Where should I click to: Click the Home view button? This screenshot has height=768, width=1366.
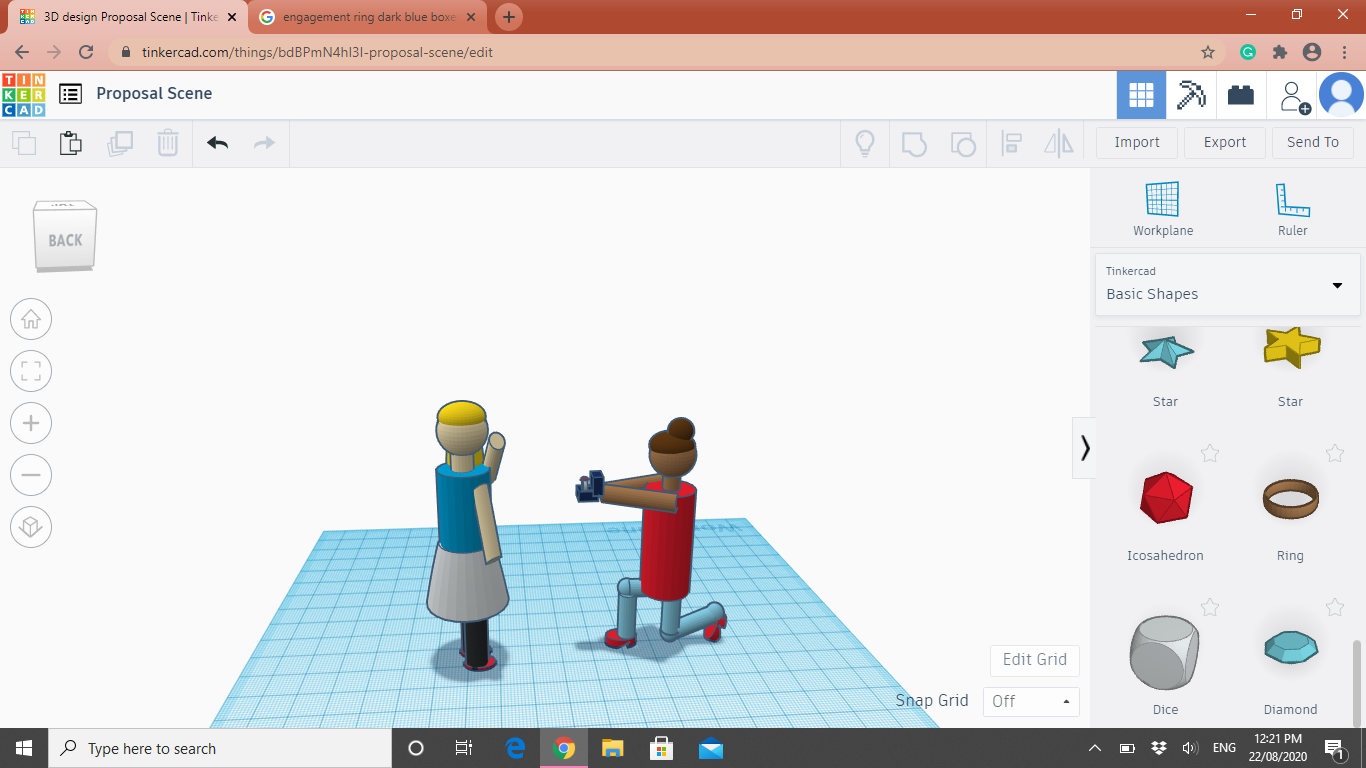[31, 320]
